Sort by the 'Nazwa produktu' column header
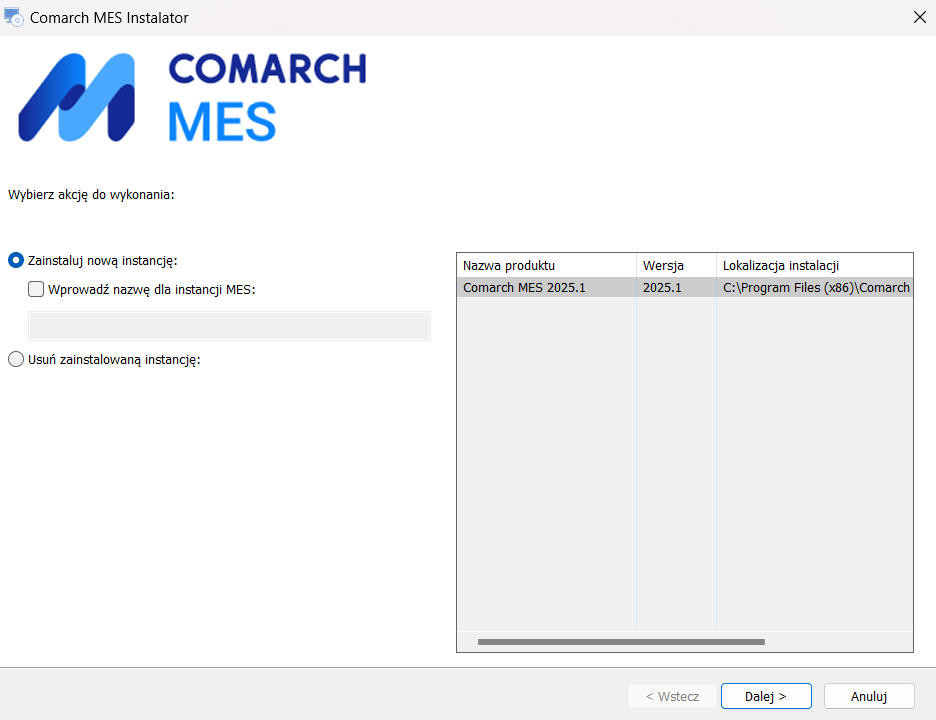Viewport: 936px width, 720px height. (546, 265)
